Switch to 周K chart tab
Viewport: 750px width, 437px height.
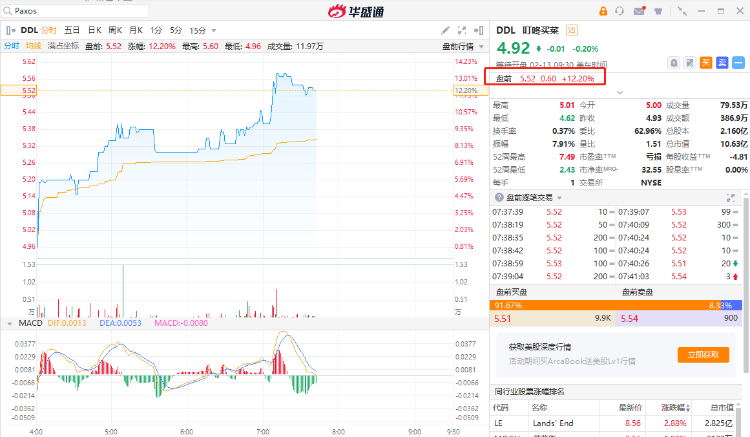[x=115, y=31]
